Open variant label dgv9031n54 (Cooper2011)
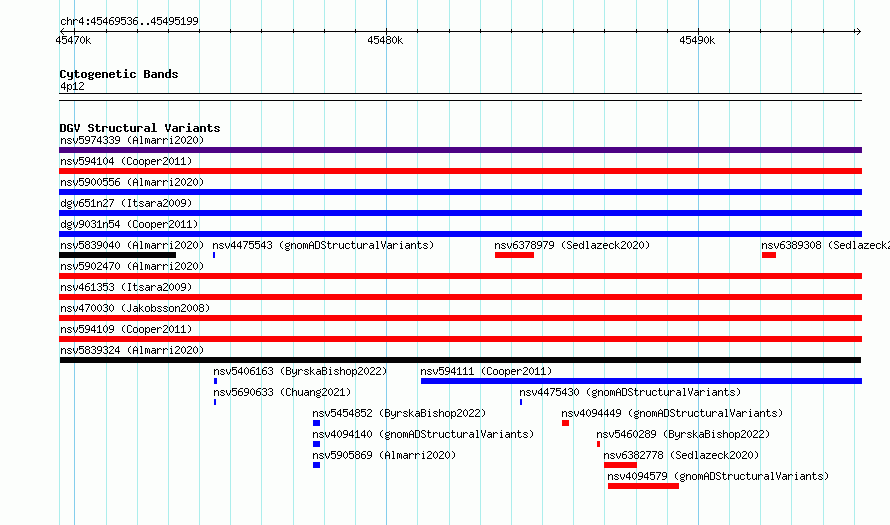This screenshot has height=525, width=890. (129, 224)
